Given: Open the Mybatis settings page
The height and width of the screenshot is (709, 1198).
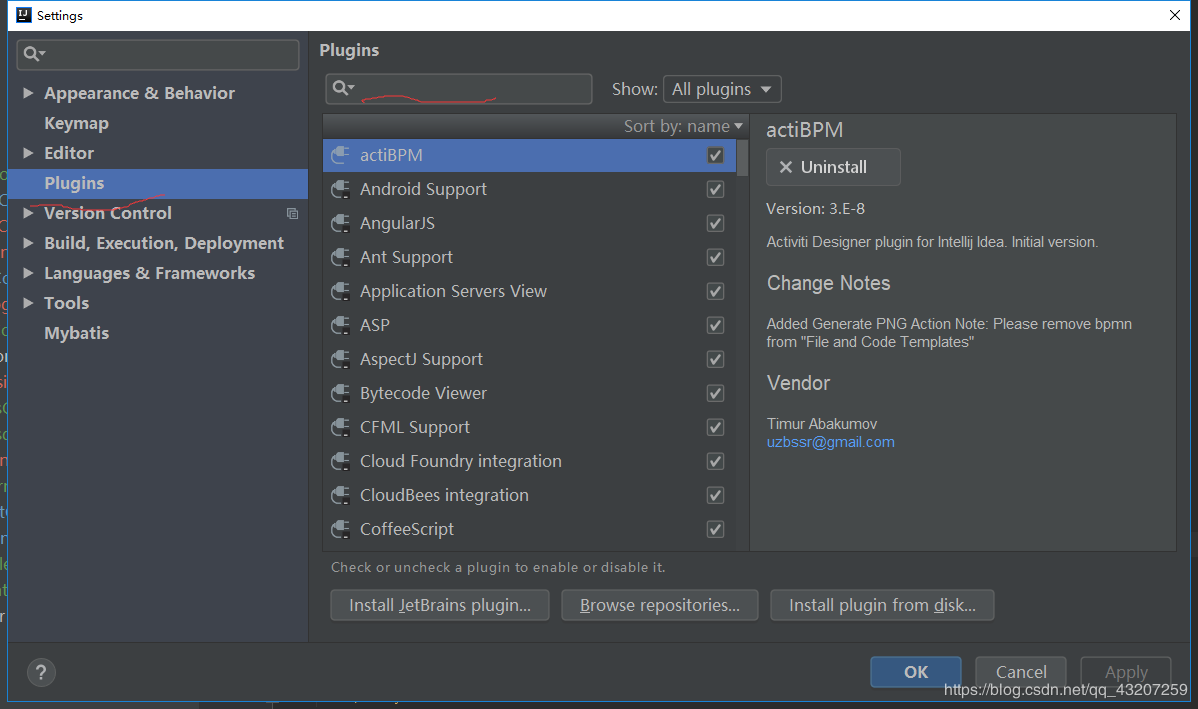Looking at the screenshot, I should tap(76, 333).
